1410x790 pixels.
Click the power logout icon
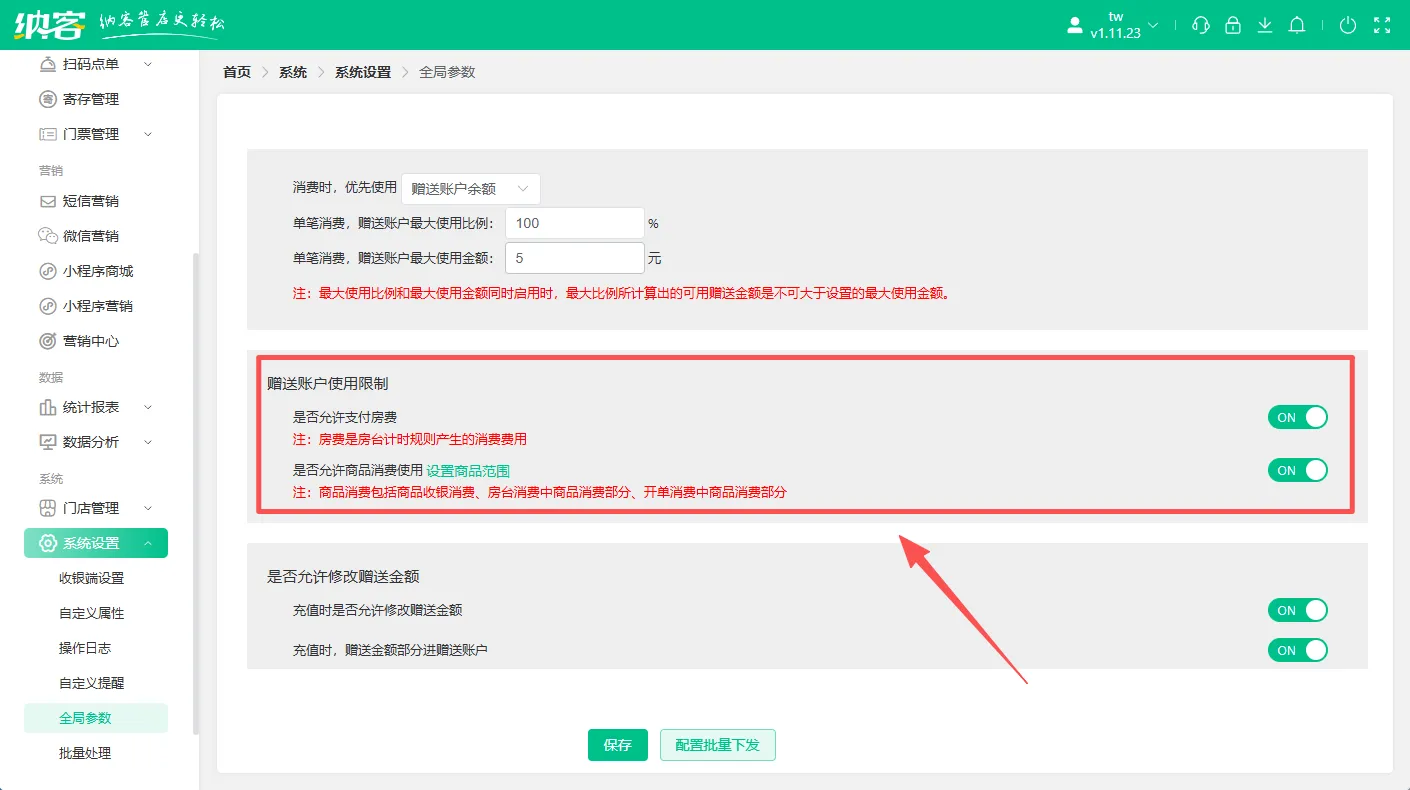[1348, 25]
